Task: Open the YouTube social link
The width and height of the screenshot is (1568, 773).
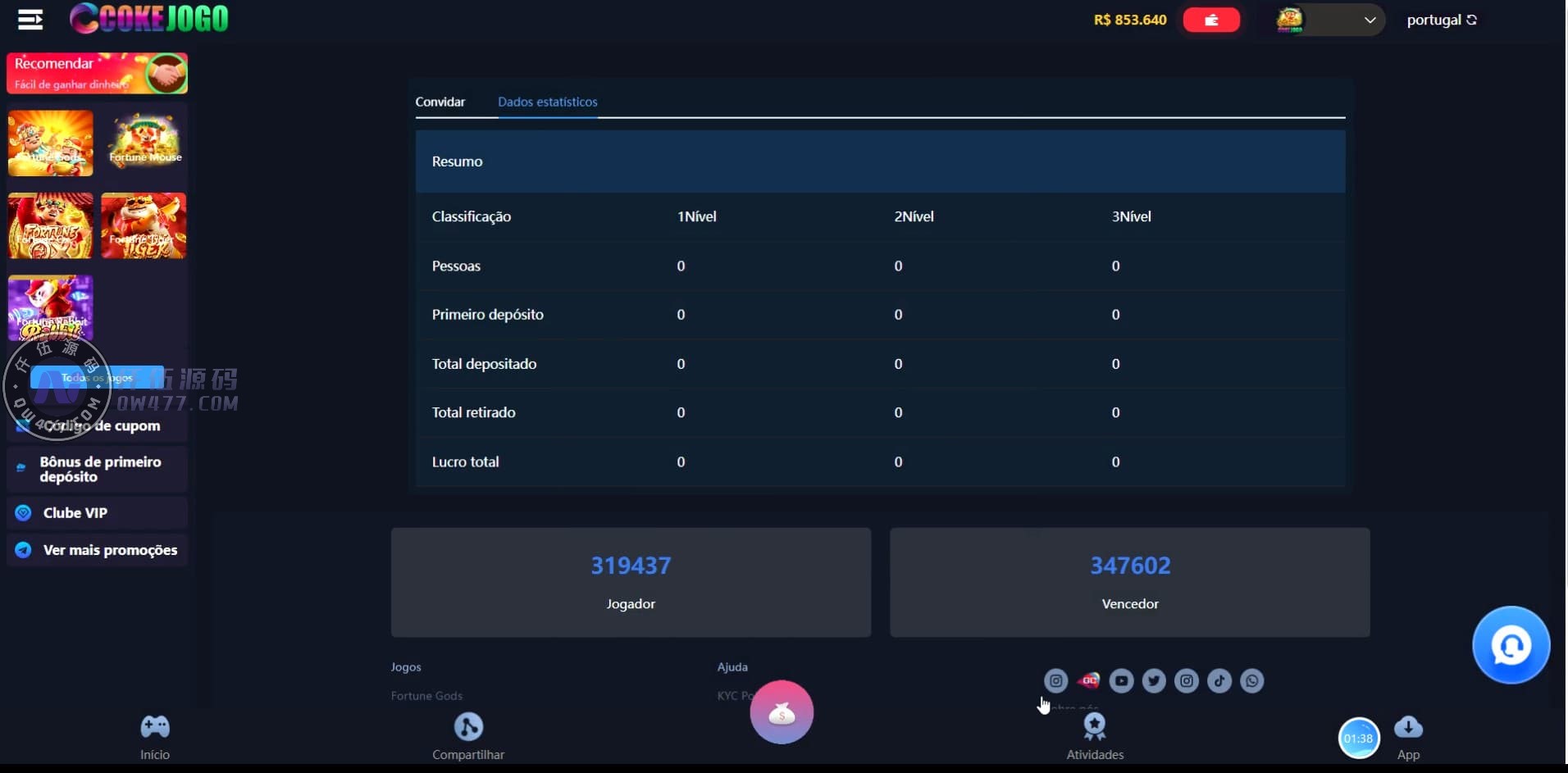Action: 1121,681
